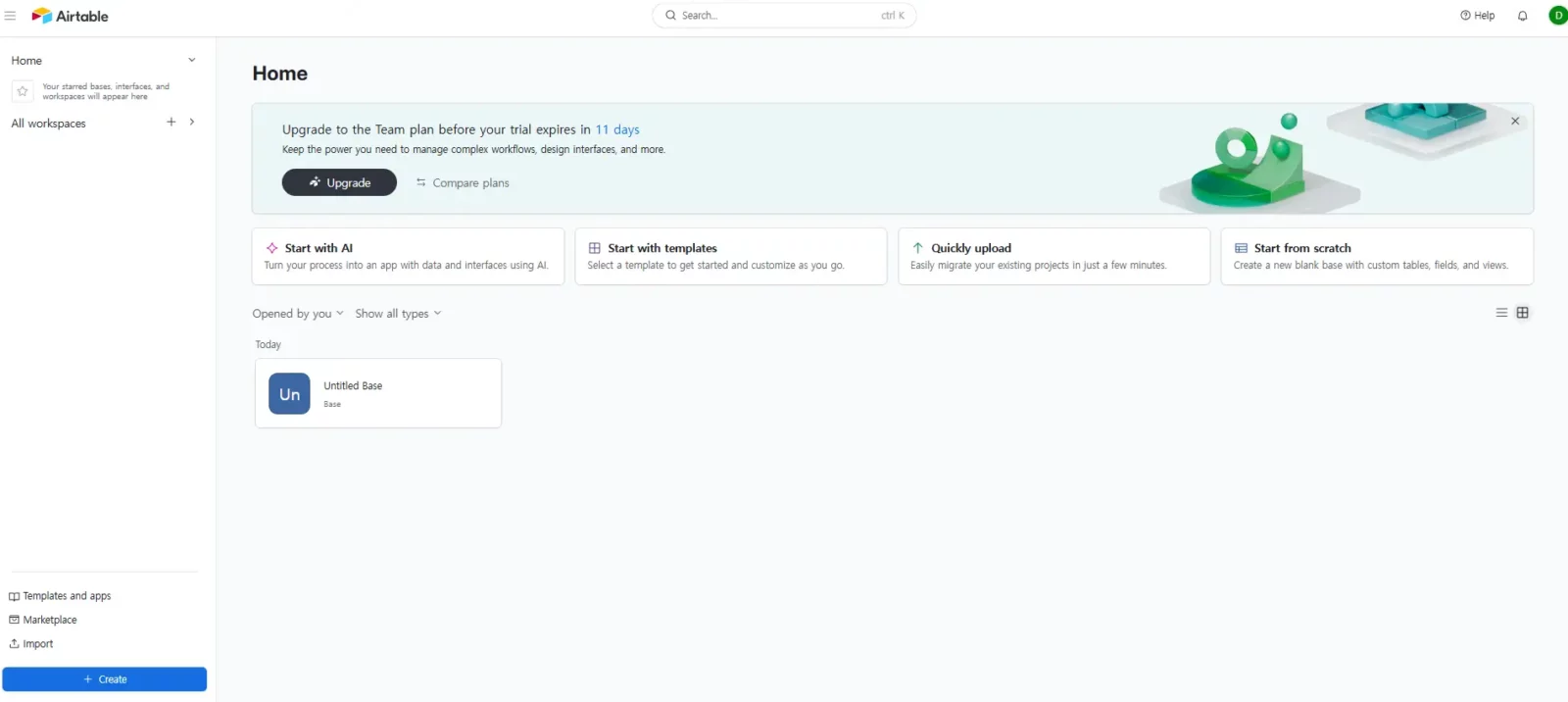Select All workspaces in the sidebar
The width and height of the screenshot is (1568, 702).
tap(49, 124)
